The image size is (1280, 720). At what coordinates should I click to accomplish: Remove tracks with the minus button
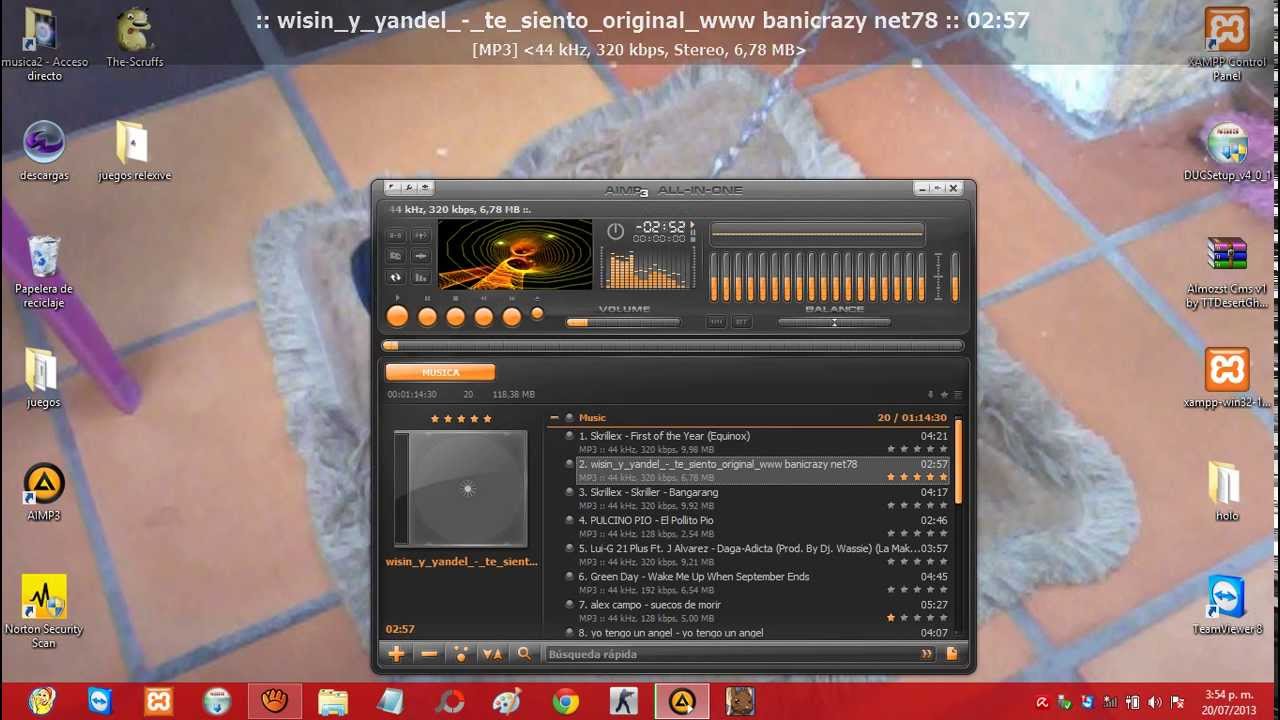coord(429,654)
